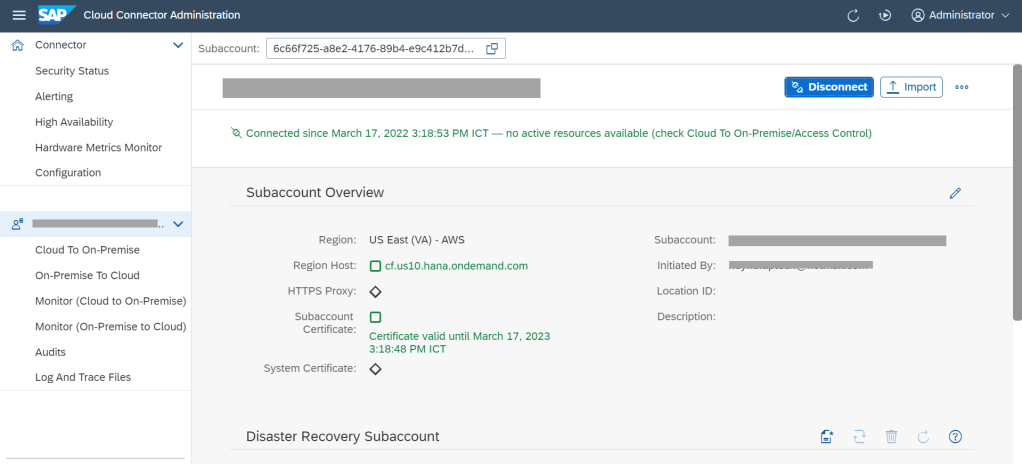
Task: Edit Subaccount Overview with the pencil icon
Action: click(955, 192)
